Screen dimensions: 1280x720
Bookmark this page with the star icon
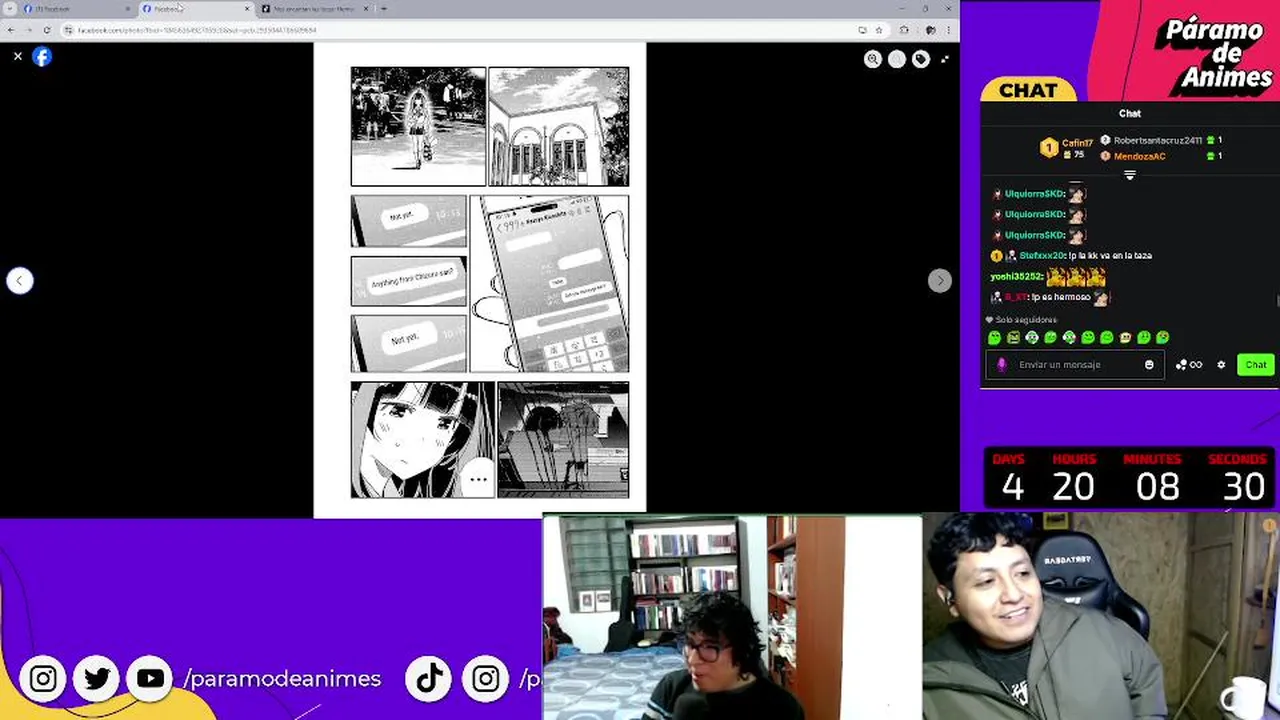click(x=879, y=30)
